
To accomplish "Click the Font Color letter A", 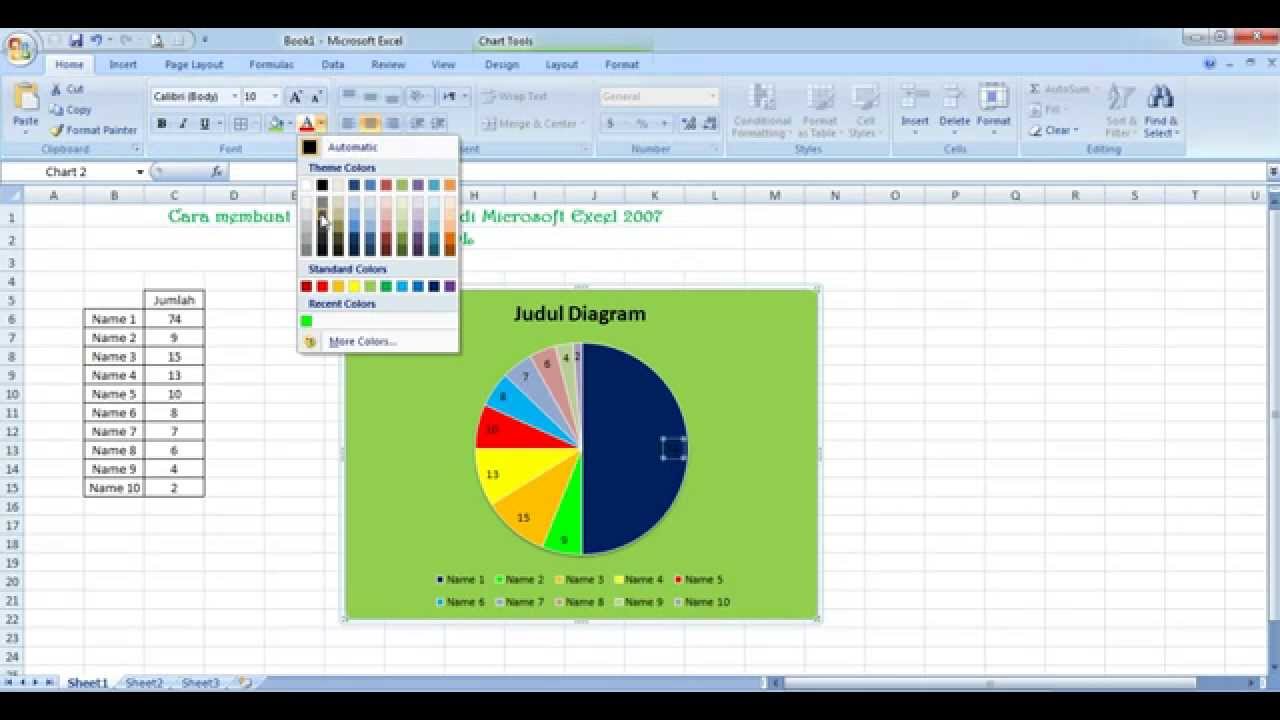I will pyautogui.click(x=307, y=124).
